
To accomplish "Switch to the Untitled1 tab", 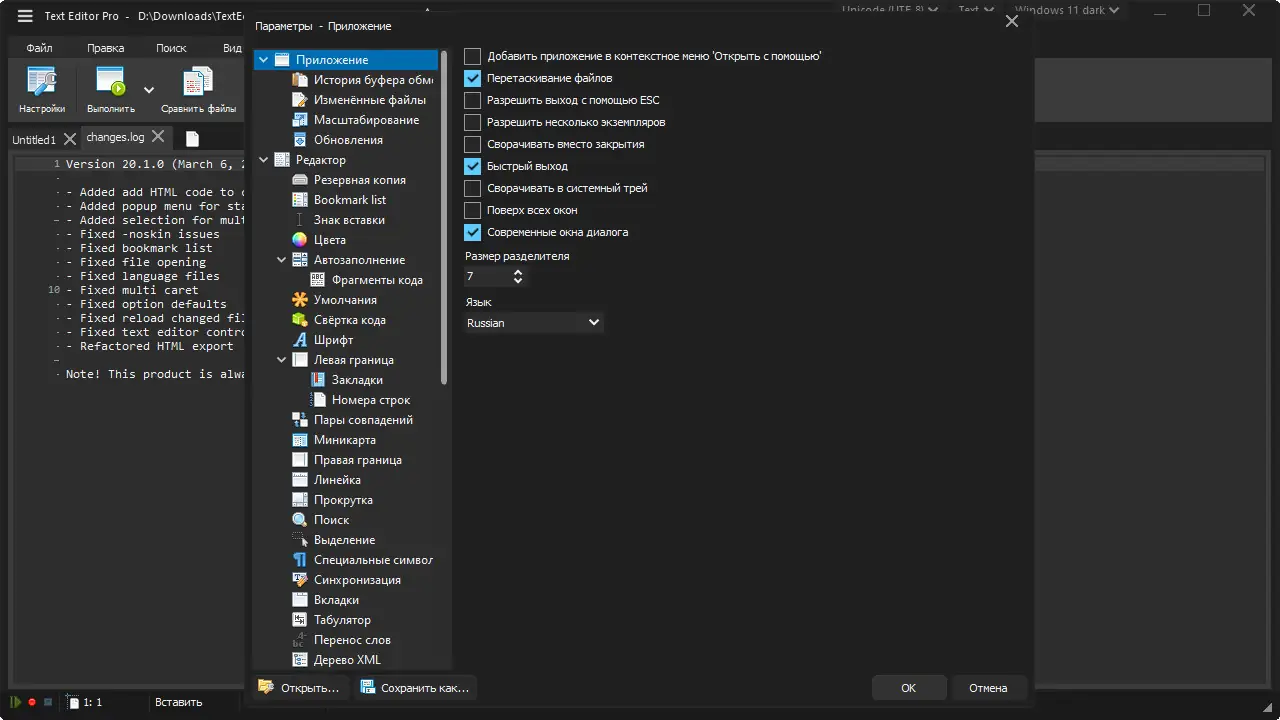I will [x=34, y=140].
